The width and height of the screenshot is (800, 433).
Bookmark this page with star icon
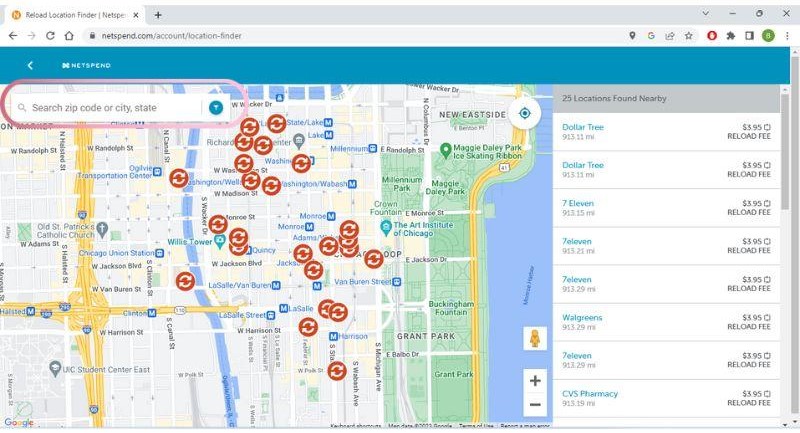click(x=689, y=36)
